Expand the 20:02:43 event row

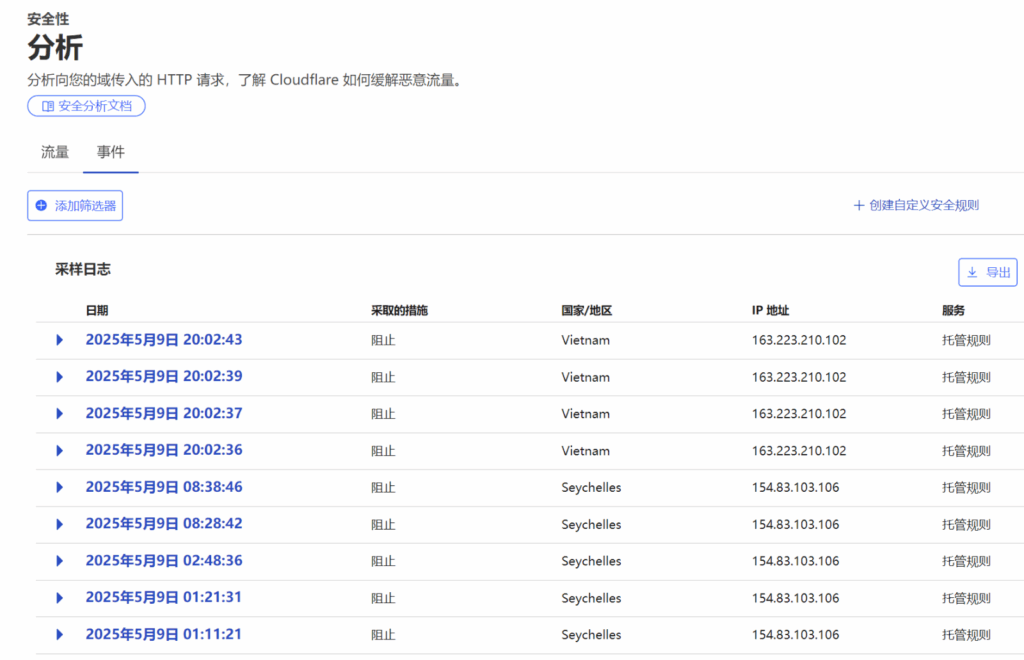[x=58, y=339]
